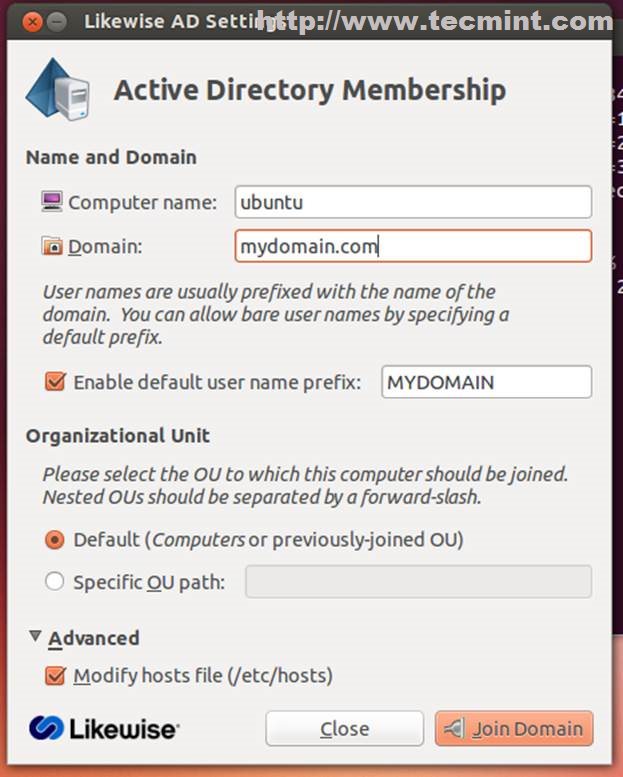Click into the Domain input field
623x777 pixels.
coord(412,246)
